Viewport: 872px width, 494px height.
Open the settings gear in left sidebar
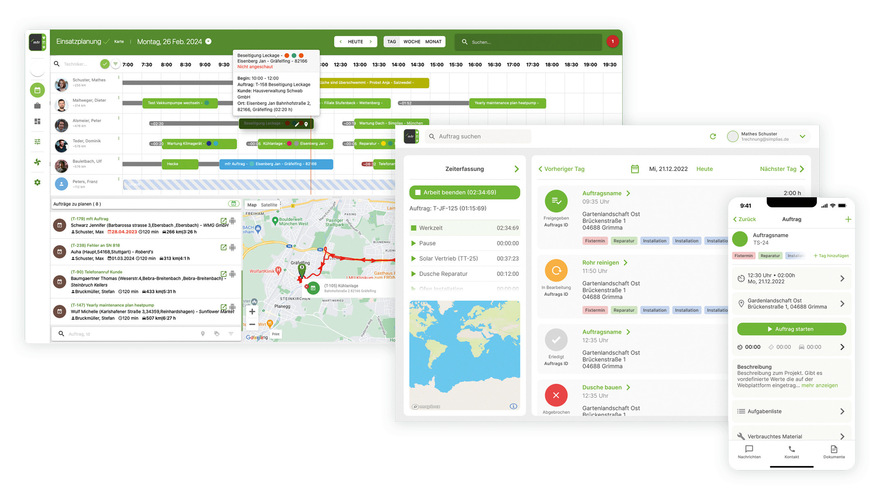tap(37, 182)
